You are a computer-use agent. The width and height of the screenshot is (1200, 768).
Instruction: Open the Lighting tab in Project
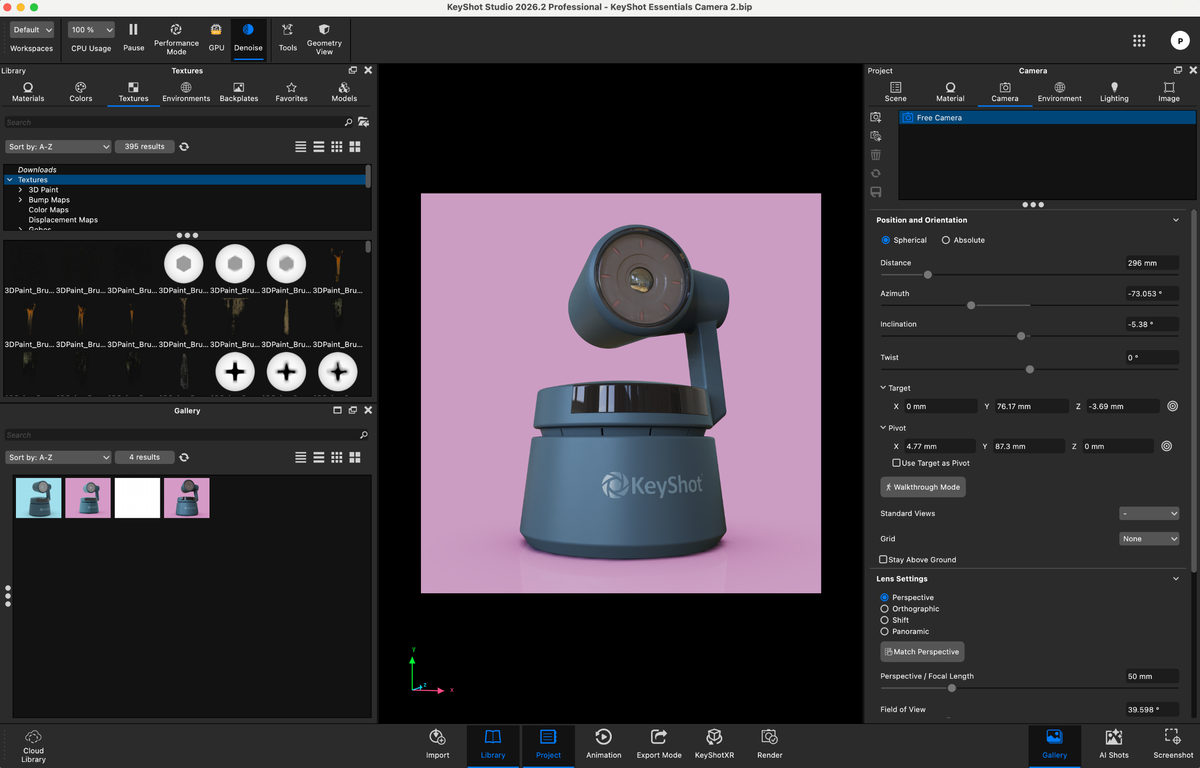pyautogui.click(x=1114, y=92)
